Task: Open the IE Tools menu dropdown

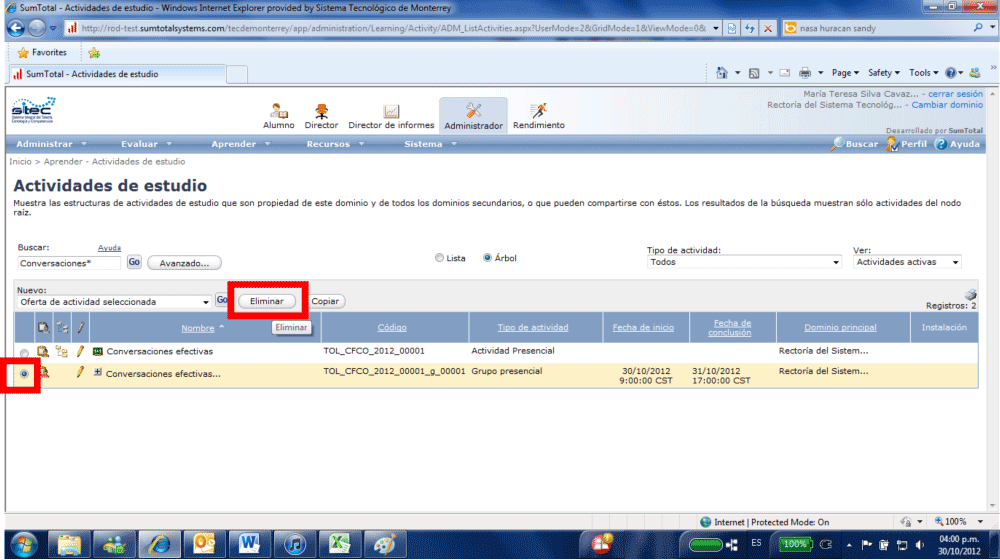Action: click(923, 73)
